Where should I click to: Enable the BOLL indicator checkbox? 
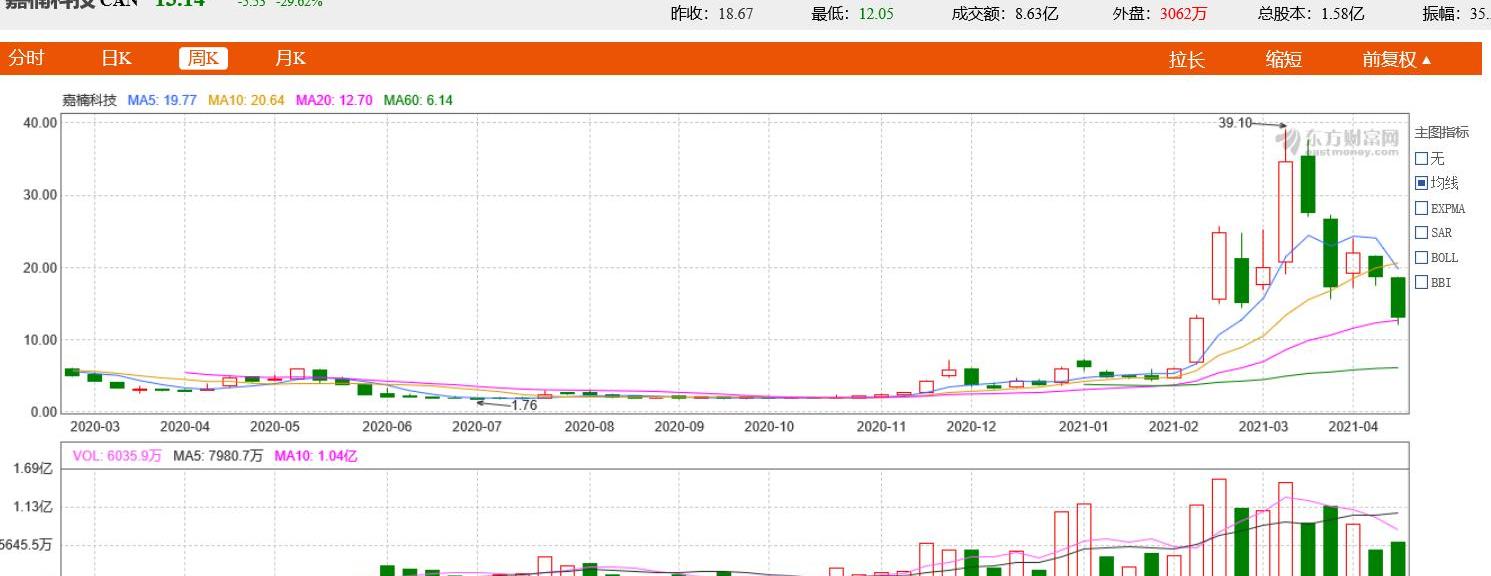1422,258
